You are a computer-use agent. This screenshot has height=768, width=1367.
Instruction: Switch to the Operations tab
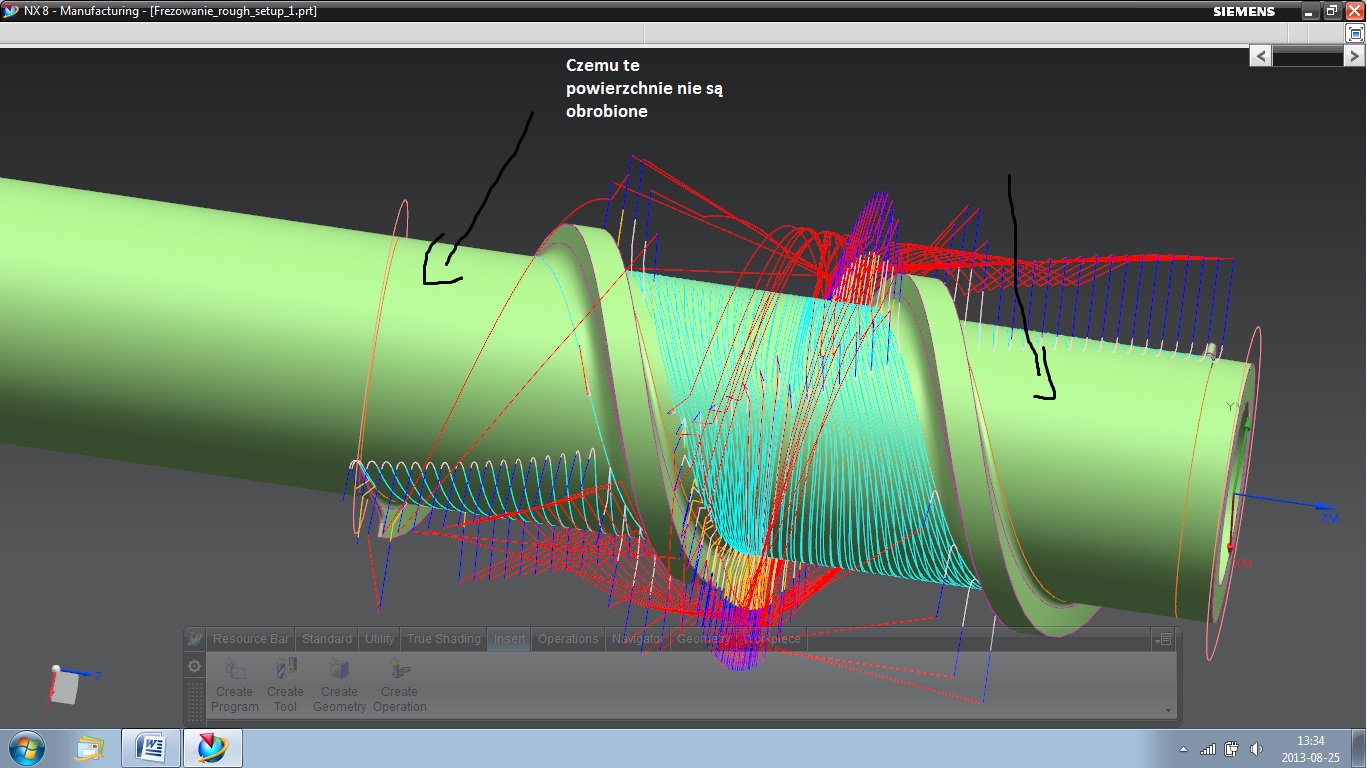(x=568, y=639)
